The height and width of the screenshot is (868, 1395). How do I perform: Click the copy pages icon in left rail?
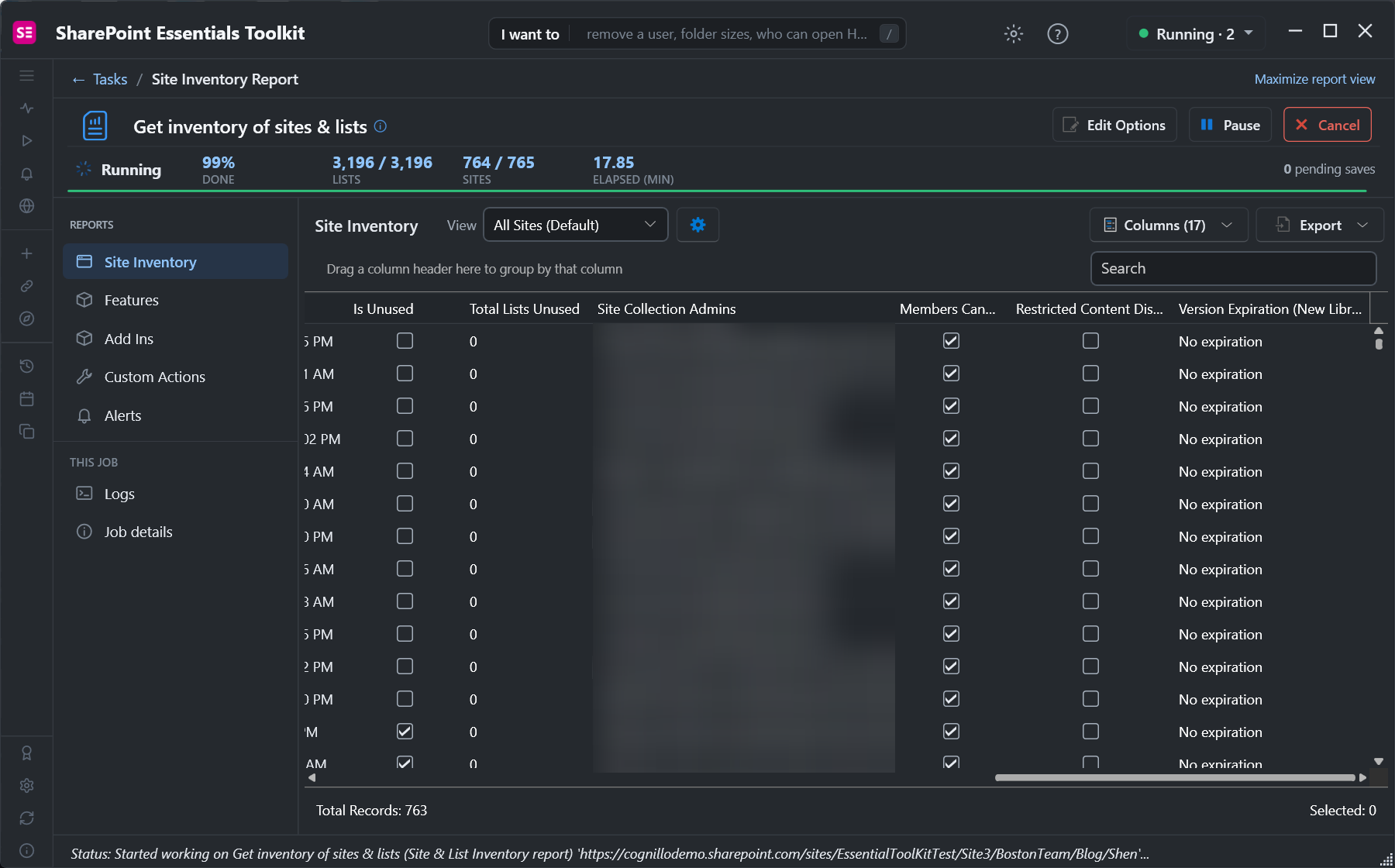point(26,431)
